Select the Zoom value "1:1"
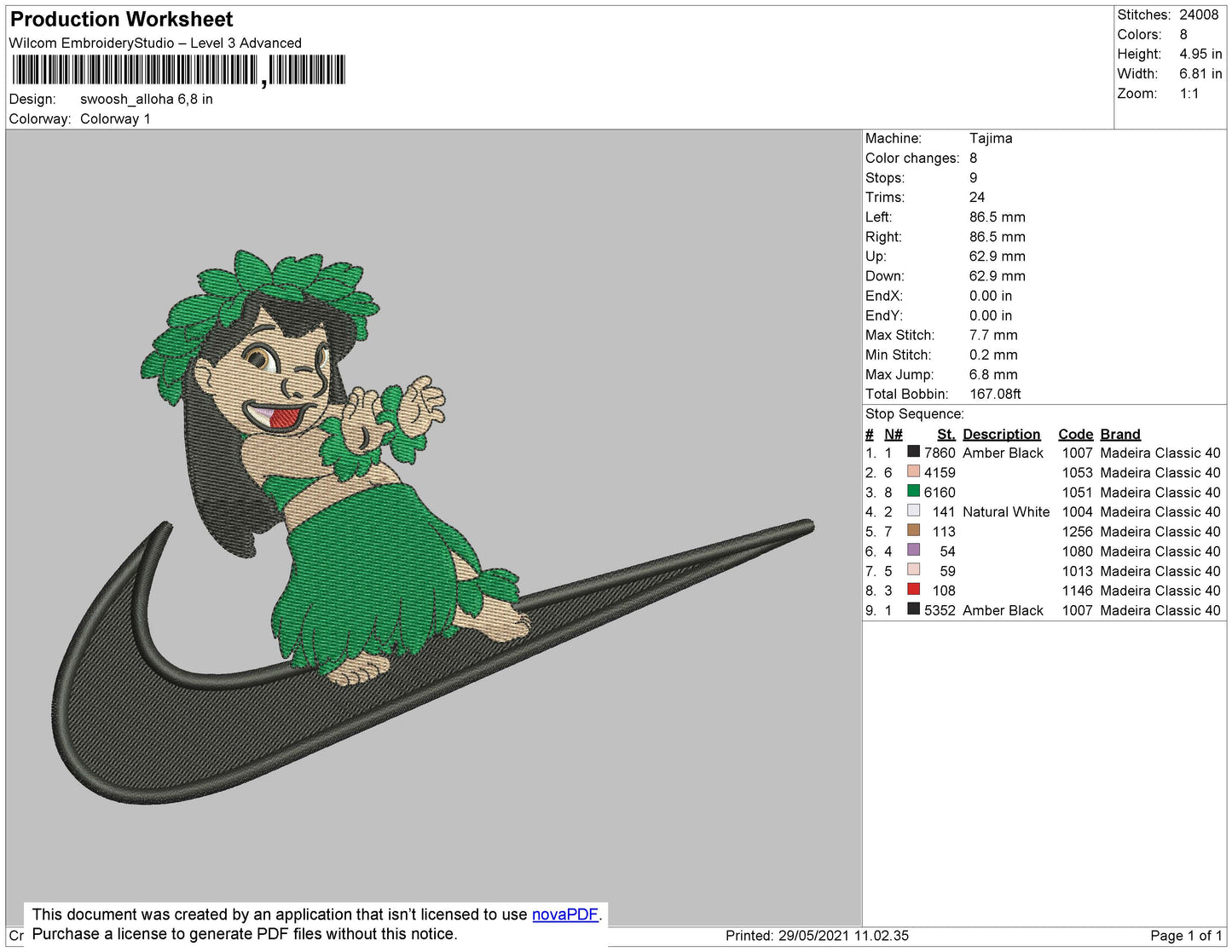The image size is (1232, 952). pyautogui.click(x=1189, y=94)
